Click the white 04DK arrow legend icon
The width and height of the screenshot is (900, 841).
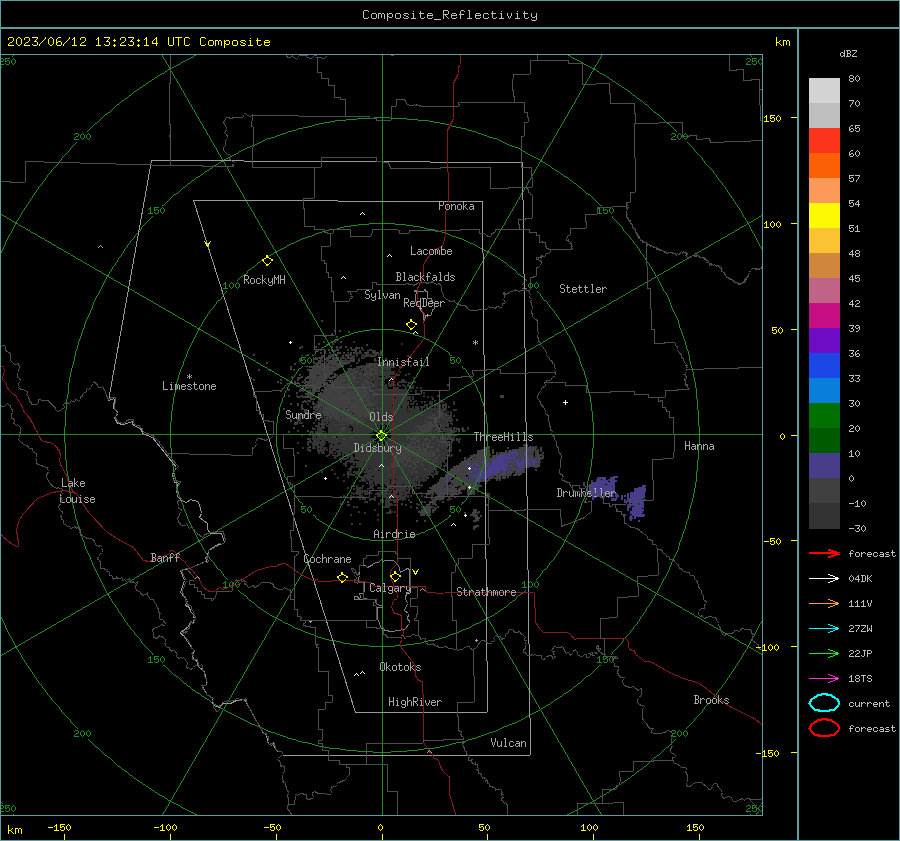824,579
